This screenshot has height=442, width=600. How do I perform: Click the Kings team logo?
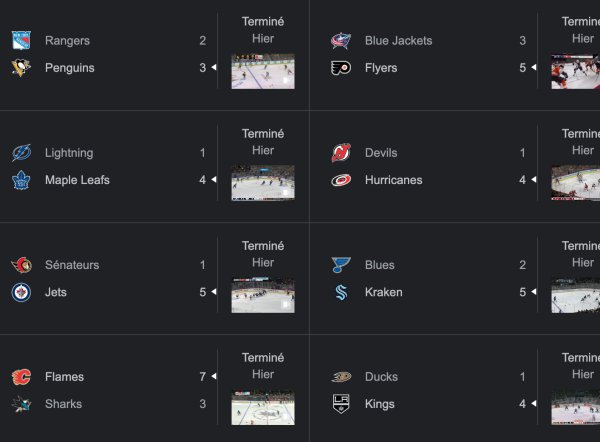(341, 404)
